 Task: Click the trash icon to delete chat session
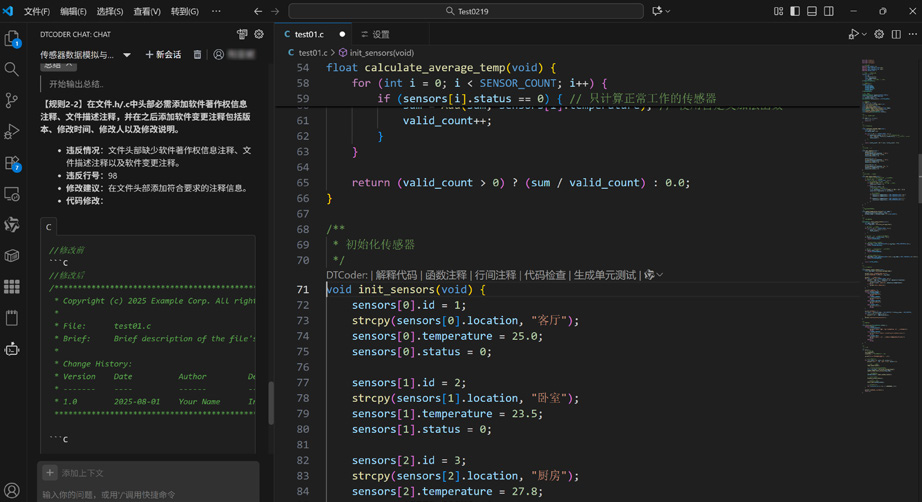[x=197, y=55]
